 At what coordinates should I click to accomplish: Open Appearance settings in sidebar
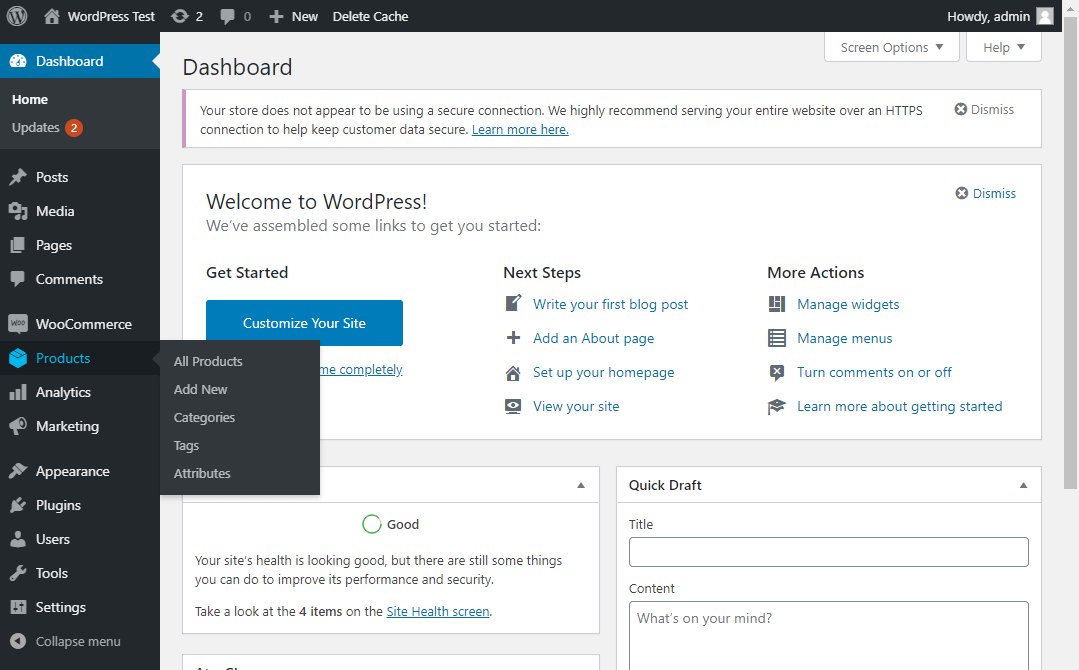(x=72, y=471)
